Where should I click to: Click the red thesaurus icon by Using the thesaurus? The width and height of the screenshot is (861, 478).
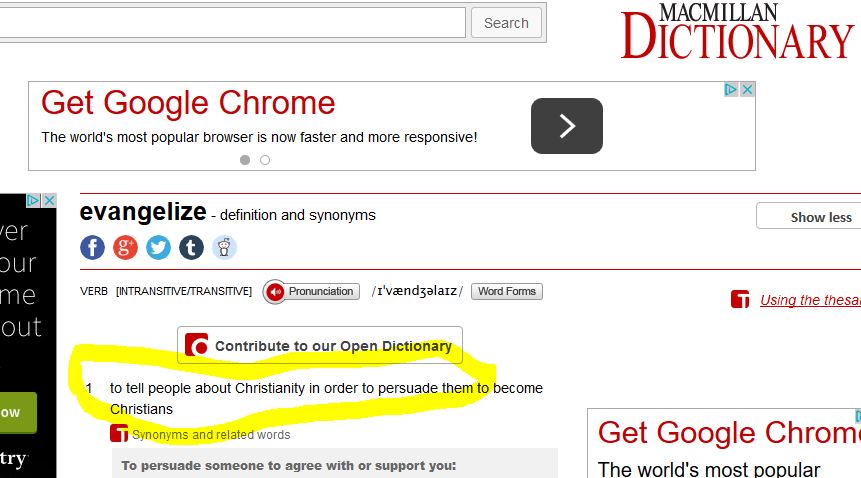click(x=740, y=300)
